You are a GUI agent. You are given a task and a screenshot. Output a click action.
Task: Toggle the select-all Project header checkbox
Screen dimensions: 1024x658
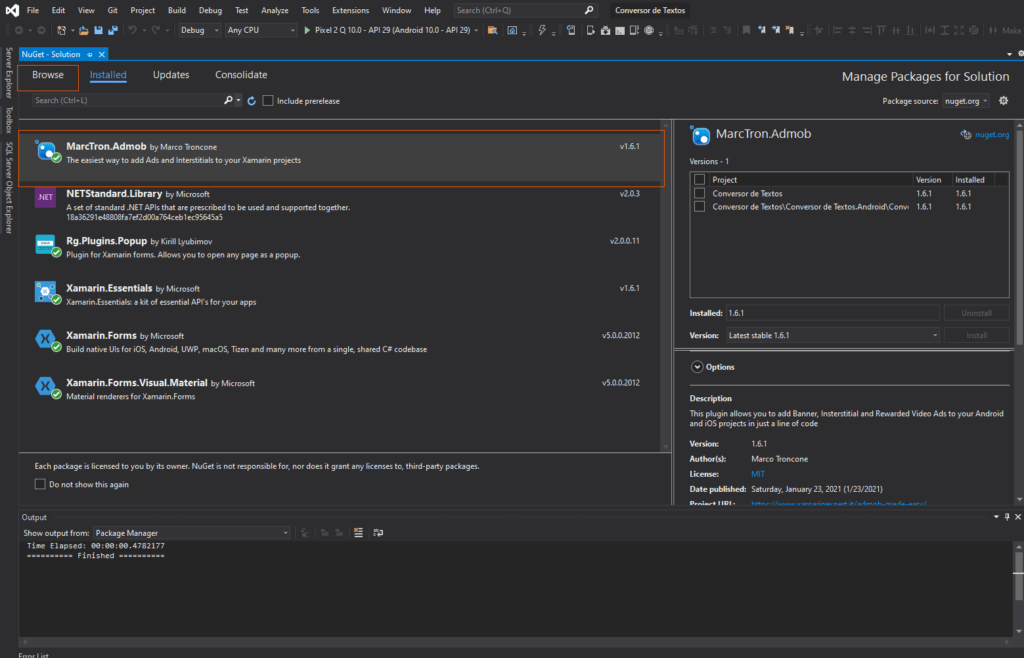[x=699, y=180]
